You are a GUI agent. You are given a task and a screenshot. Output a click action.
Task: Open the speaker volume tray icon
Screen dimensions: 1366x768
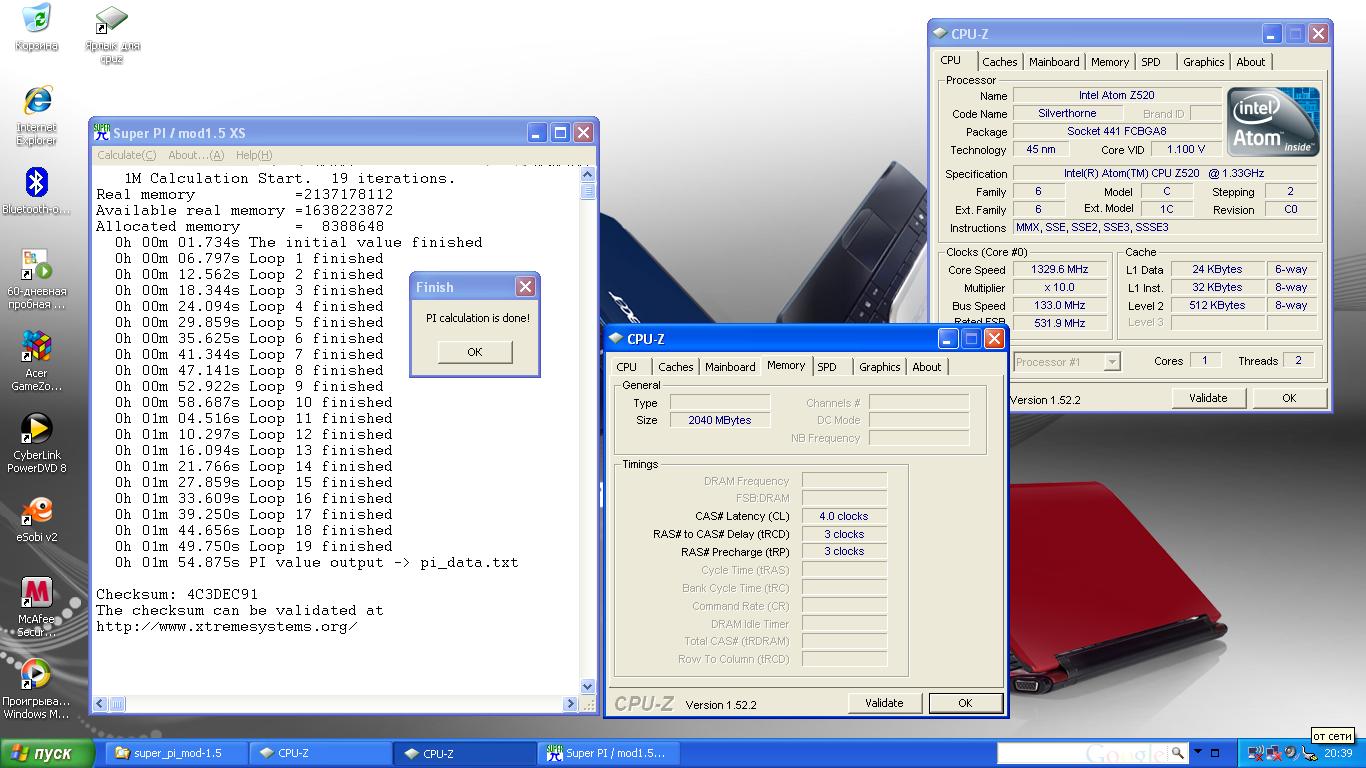tap(1291, 753)
